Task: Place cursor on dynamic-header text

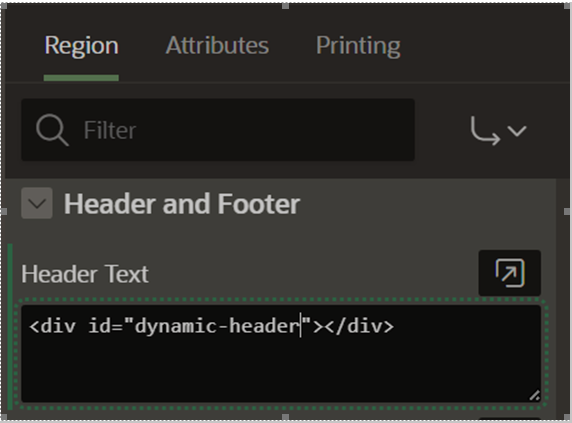Action: [217, 326]
